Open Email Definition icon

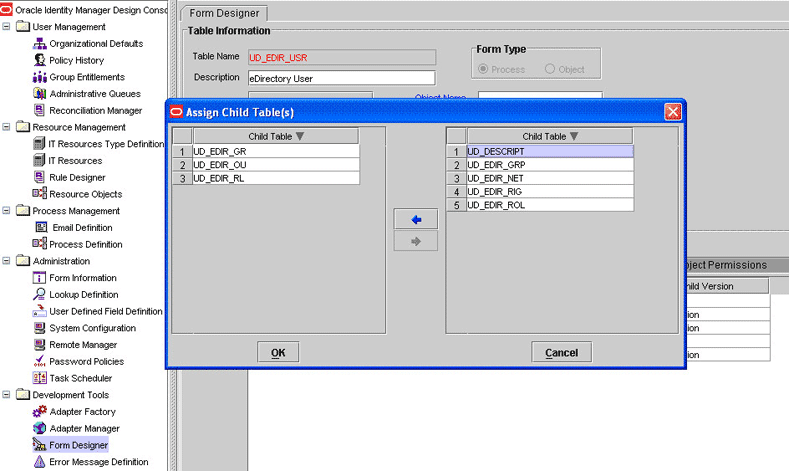pyautogui.click(x=41, y=227)
